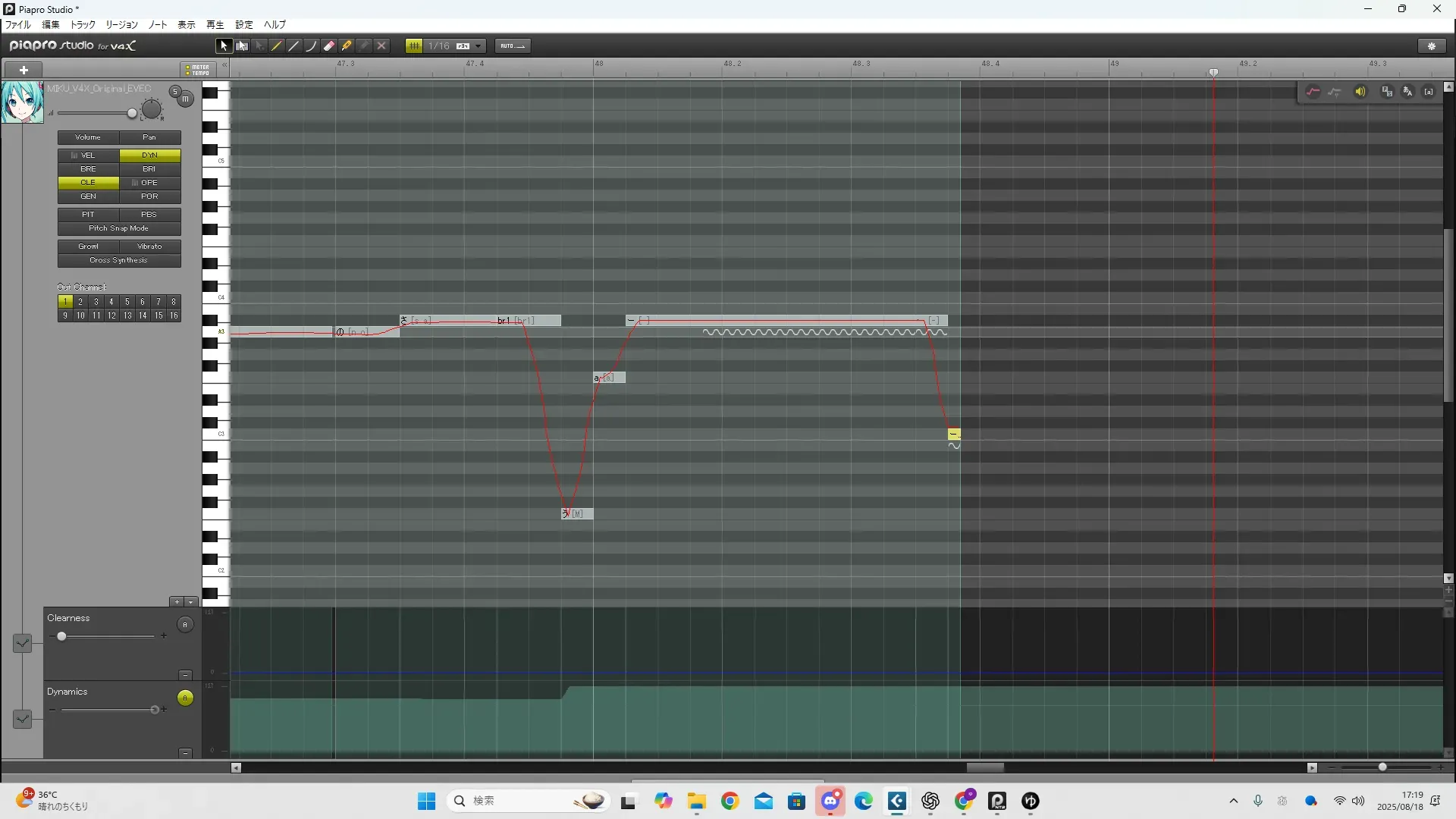Viewport: 1456px width, 819px height.
Task: Select output channel 5
Action: point(127,302)
